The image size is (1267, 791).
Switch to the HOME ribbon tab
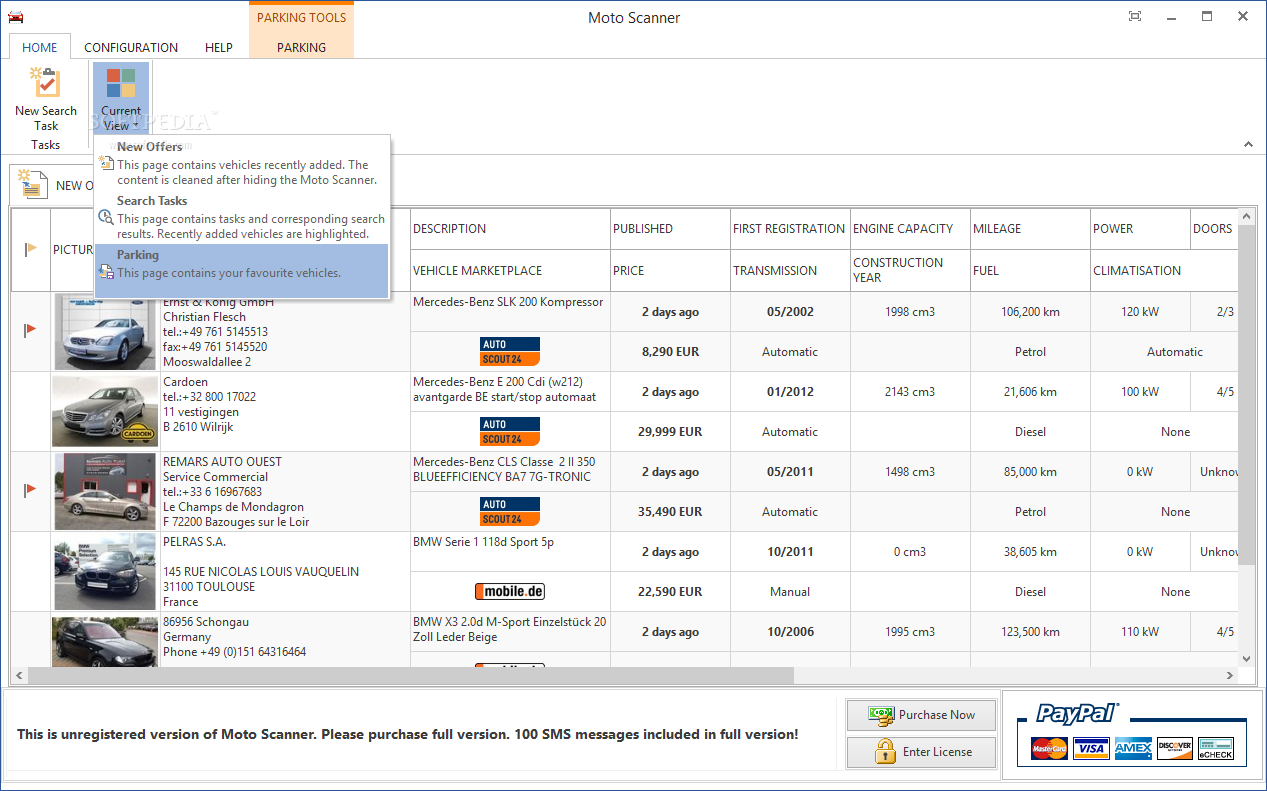coord(40,47)
